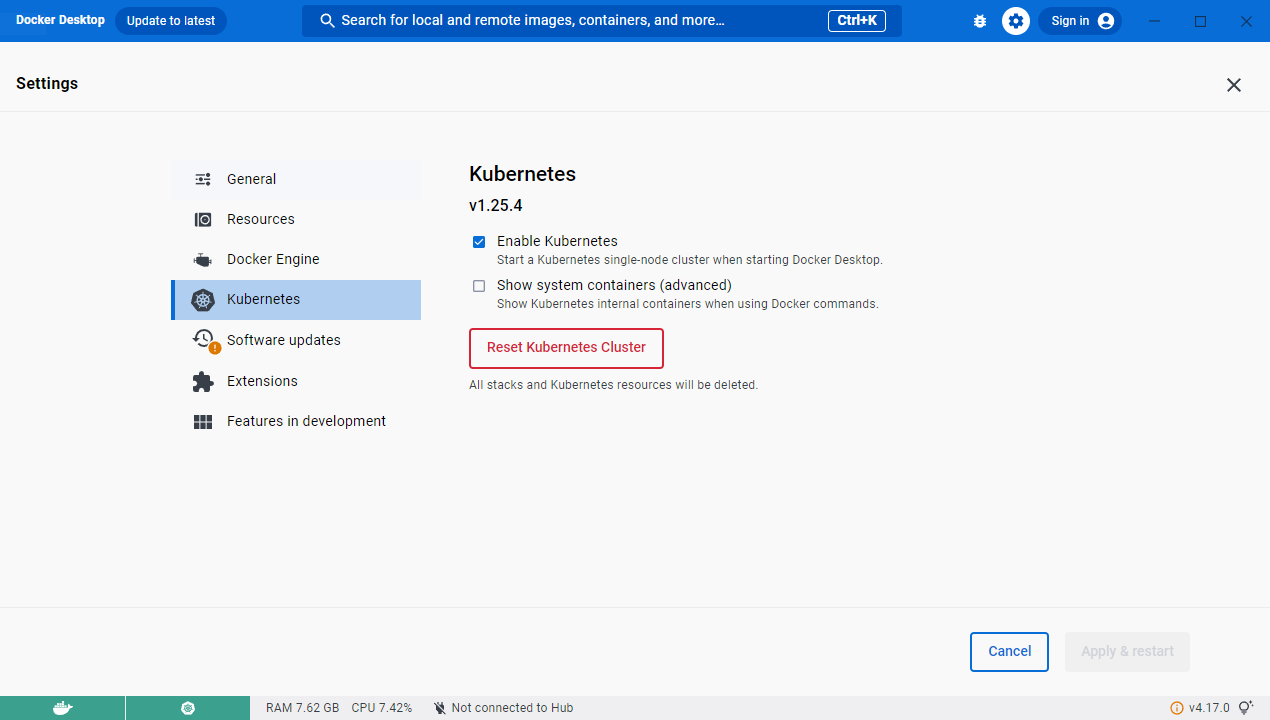Viewport: 1270px width, 720px height.
Task: Open the General settings tab
Action: point(296,179)
